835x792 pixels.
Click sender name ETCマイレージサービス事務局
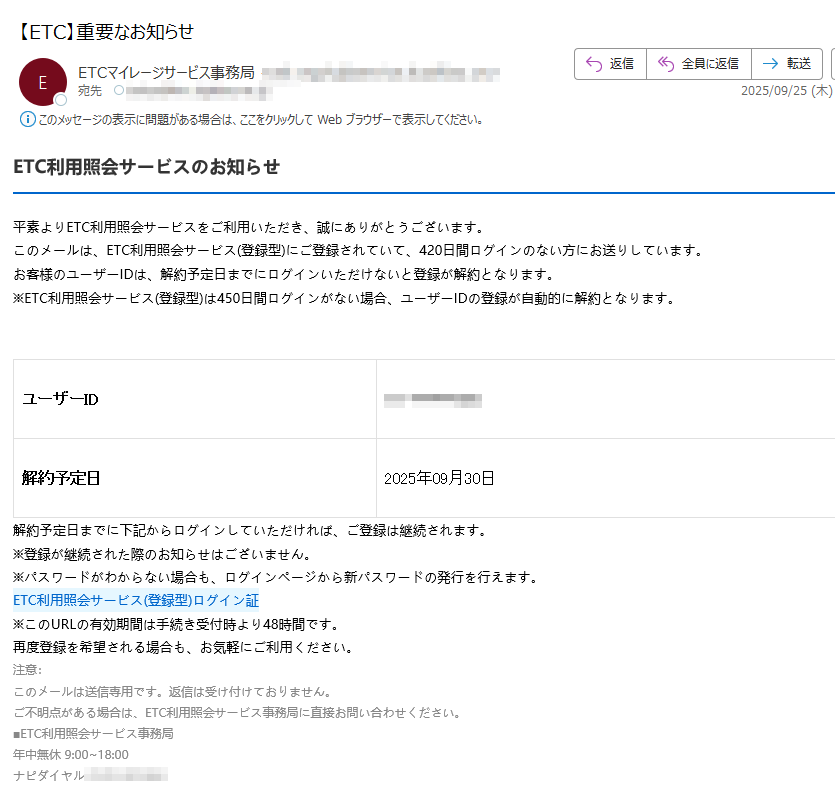point(165,72)
